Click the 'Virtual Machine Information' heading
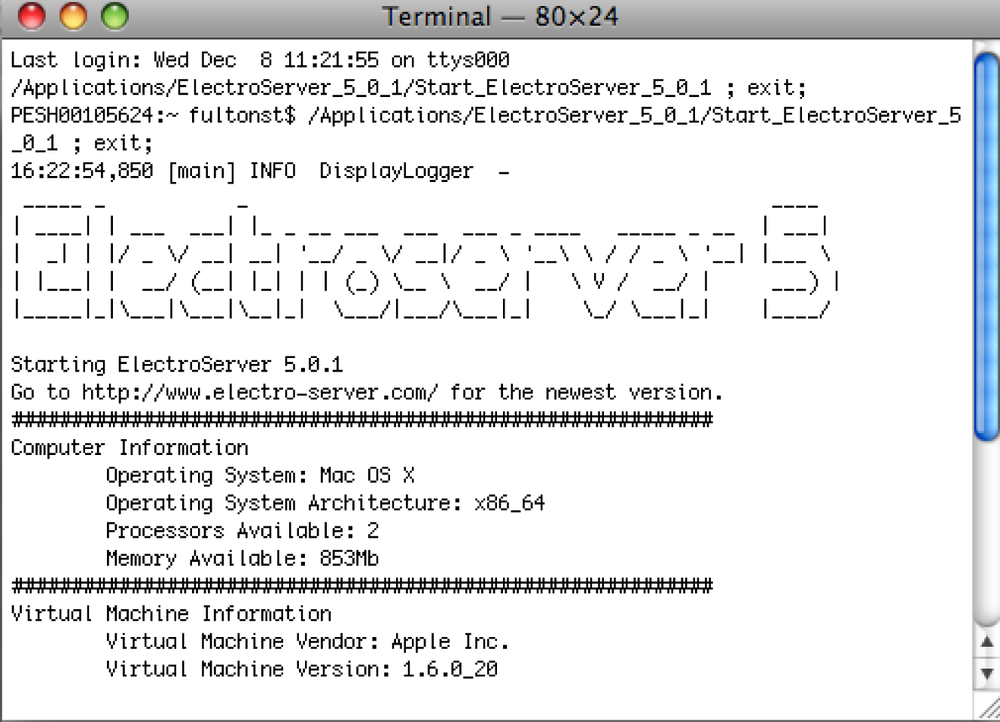Screen dimensions: 1000x722 click(x=171, y=614)
